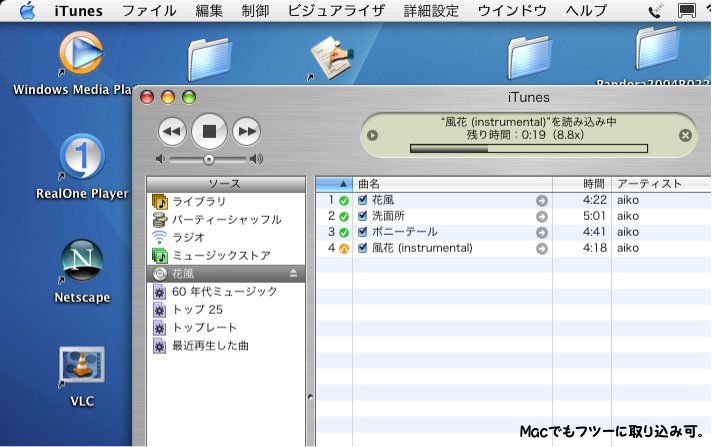Uncheck the 花風 track checkbox

pos(362,200)
